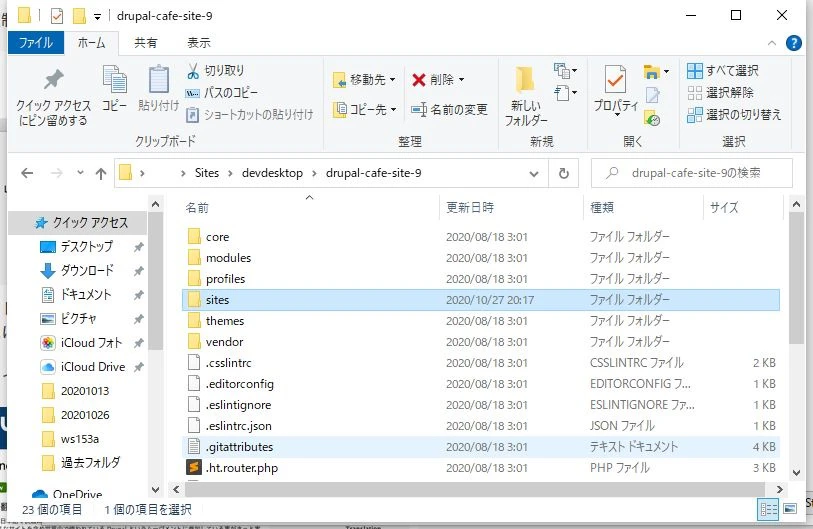Click the refresh button by address bar
The width and height of the screenshot is (813, 529).
click(x=564, y=173)
